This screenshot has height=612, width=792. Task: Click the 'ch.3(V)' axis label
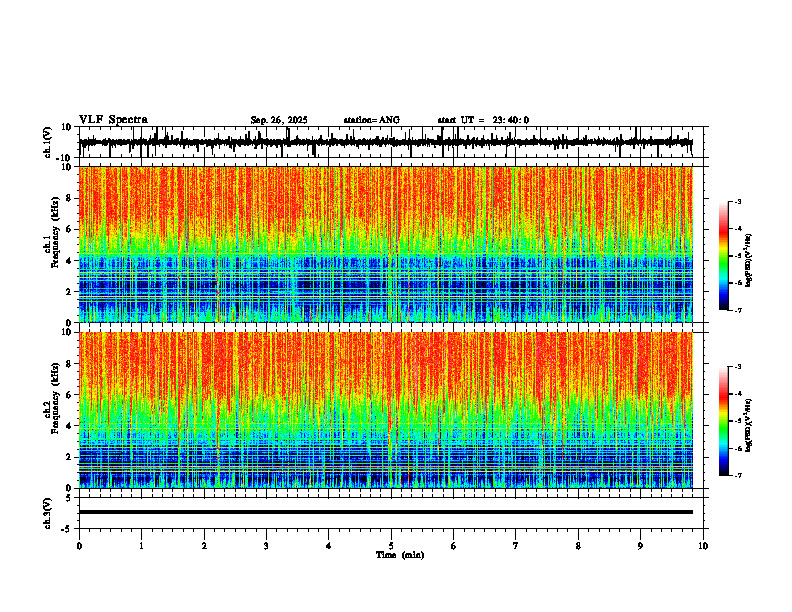pos(48,513)
